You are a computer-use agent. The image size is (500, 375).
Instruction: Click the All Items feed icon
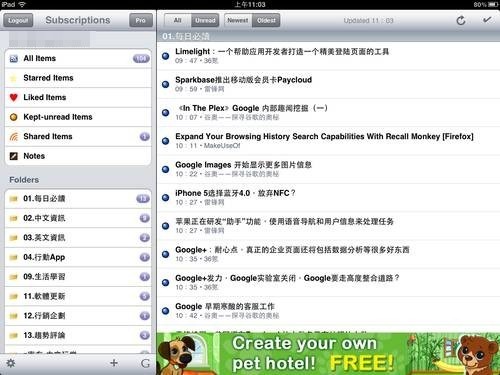pyautogui.click(x=14, y=59)
